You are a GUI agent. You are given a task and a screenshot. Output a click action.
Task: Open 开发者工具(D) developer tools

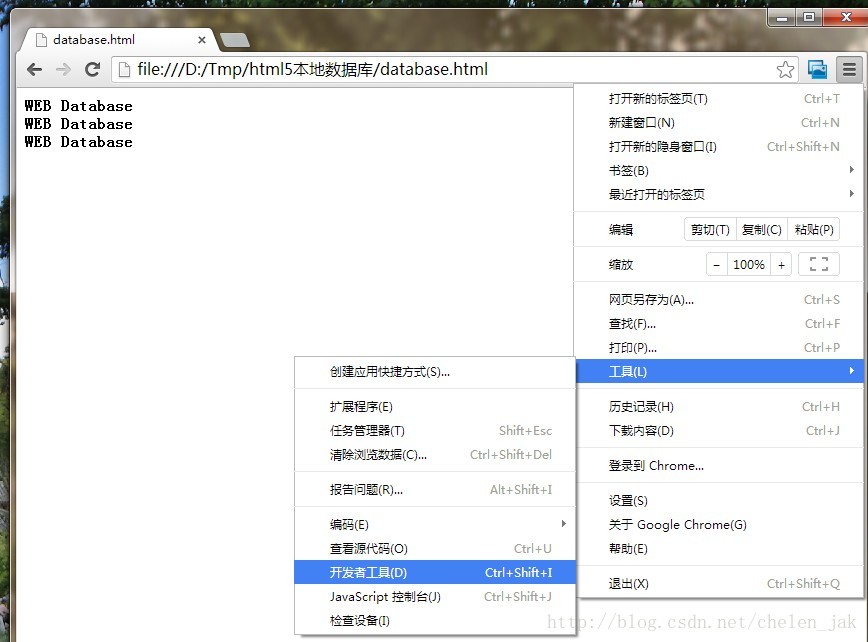(435, 572)
